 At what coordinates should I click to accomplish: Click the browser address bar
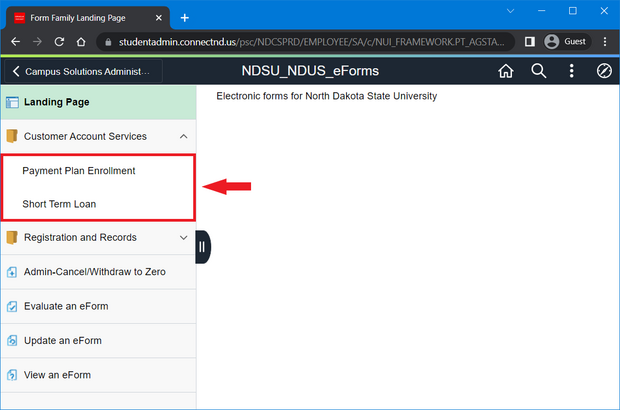click(x=300, y=42)
